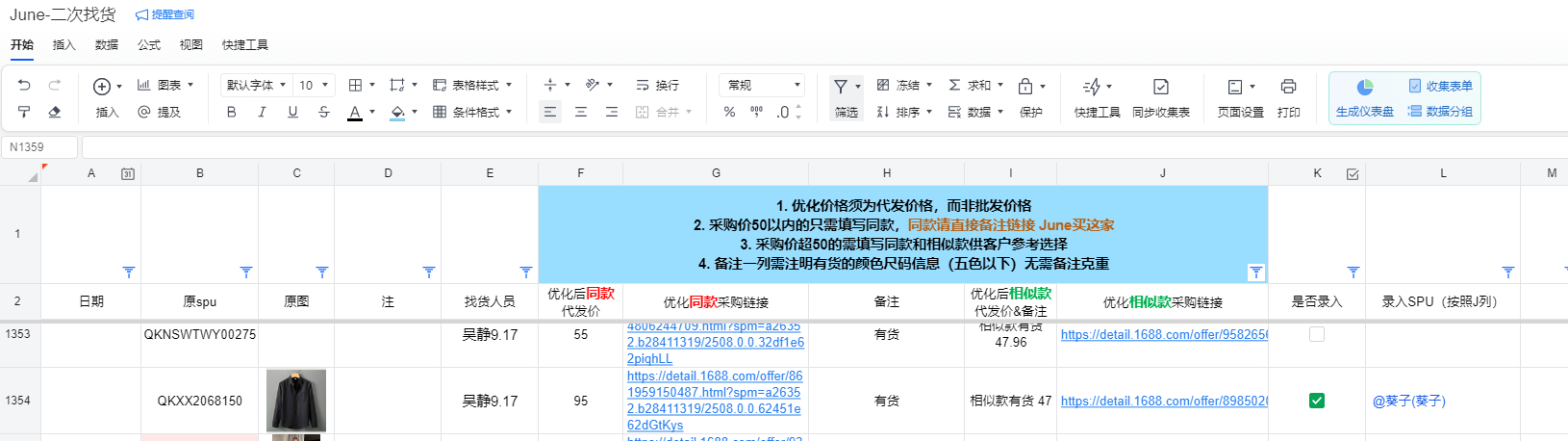Screen dimensions: 1568x441
Task: Open the number format 常规 dropdown
Action: click(761, 86)
